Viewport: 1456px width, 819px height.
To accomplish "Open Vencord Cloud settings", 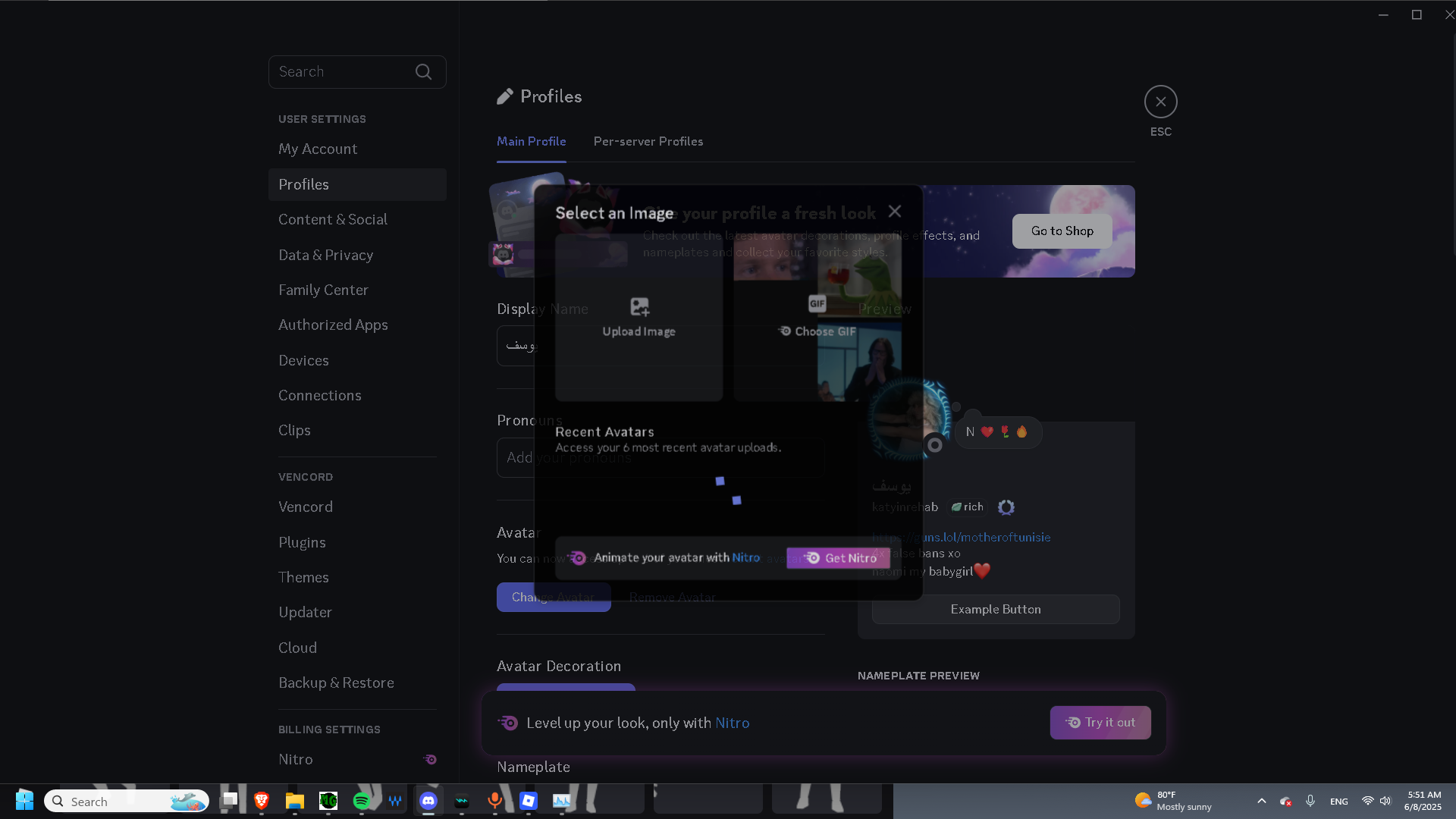I will 357,648.
